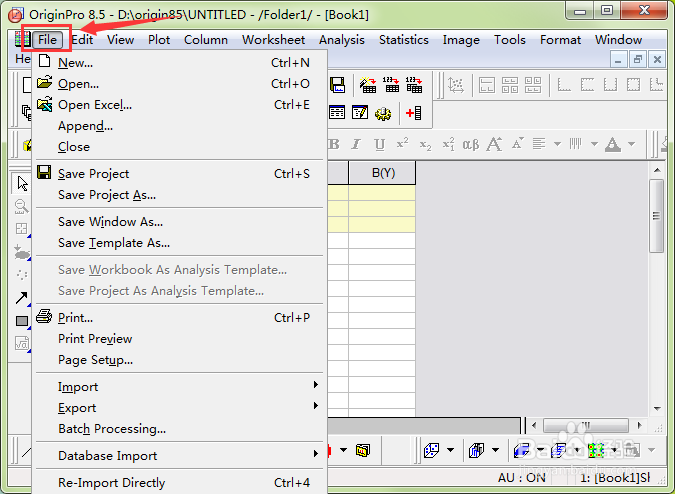
Task: Select the Zoom In magnifier tool
Action: (21, 206)
